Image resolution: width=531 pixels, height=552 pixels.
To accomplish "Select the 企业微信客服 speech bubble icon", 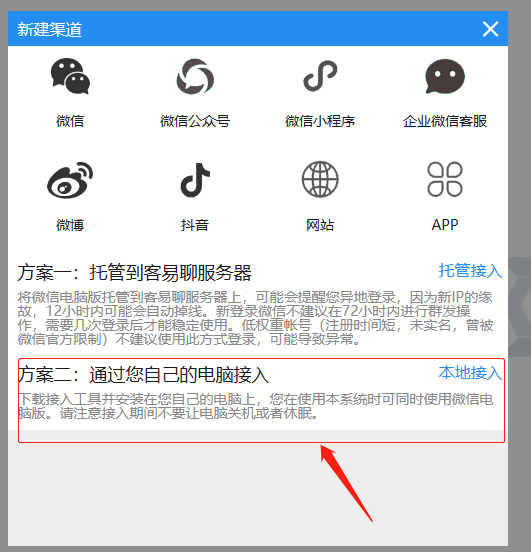I will (x=445, y=76).
